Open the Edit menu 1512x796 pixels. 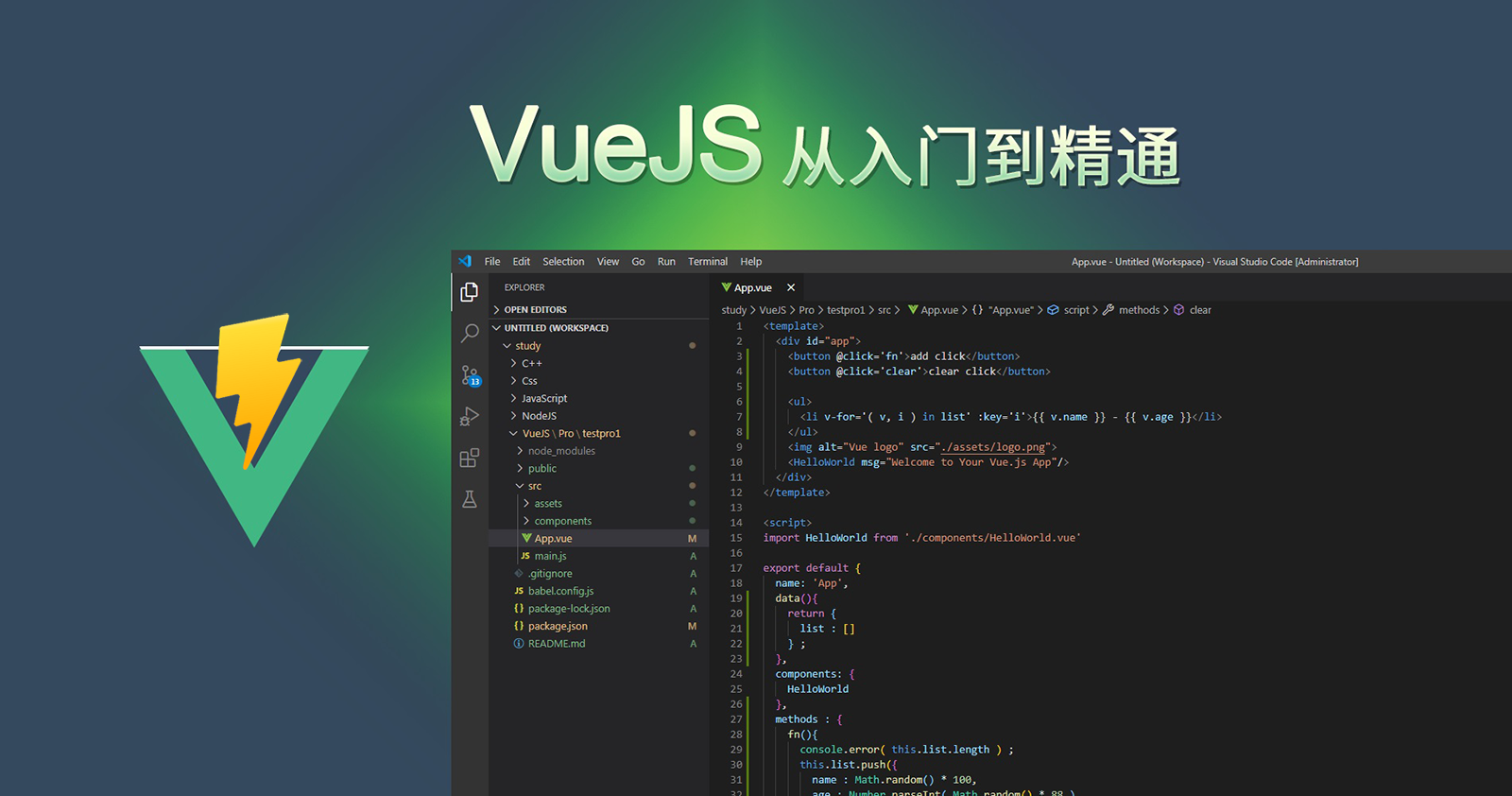pyautogui.click(x=522, y=262)
